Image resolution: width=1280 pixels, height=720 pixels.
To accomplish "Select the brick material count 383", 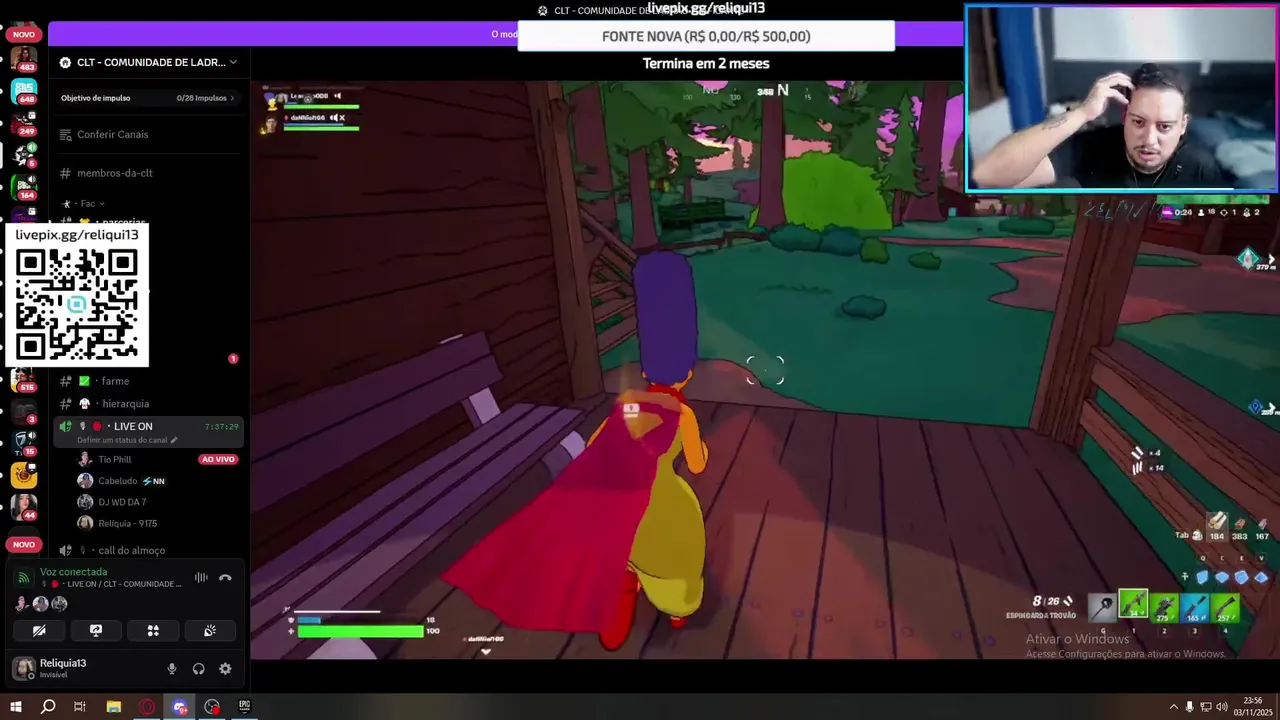I will [x=1240, y=528].
